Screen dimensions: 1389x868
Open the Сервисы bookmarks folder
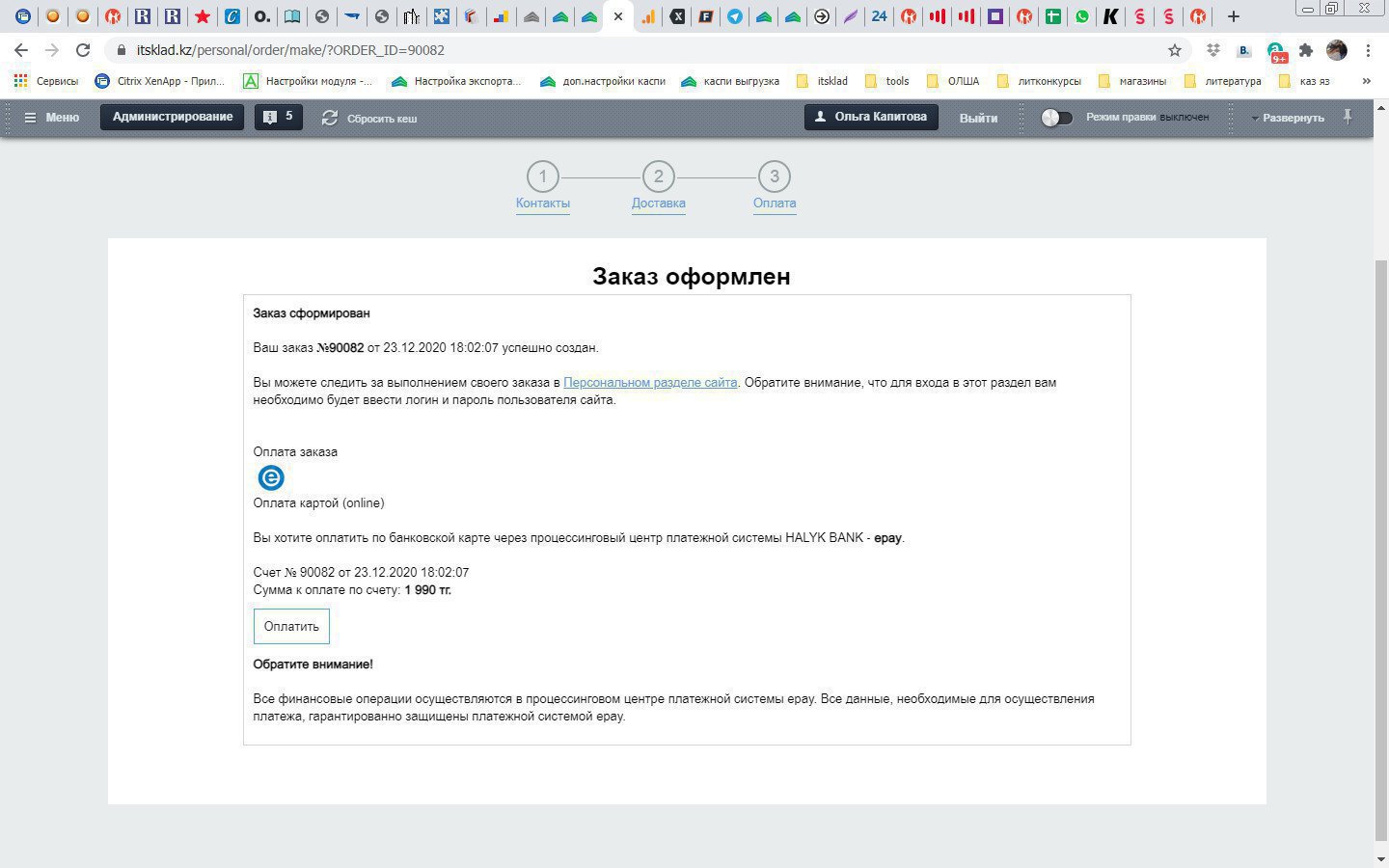point(48,81)
